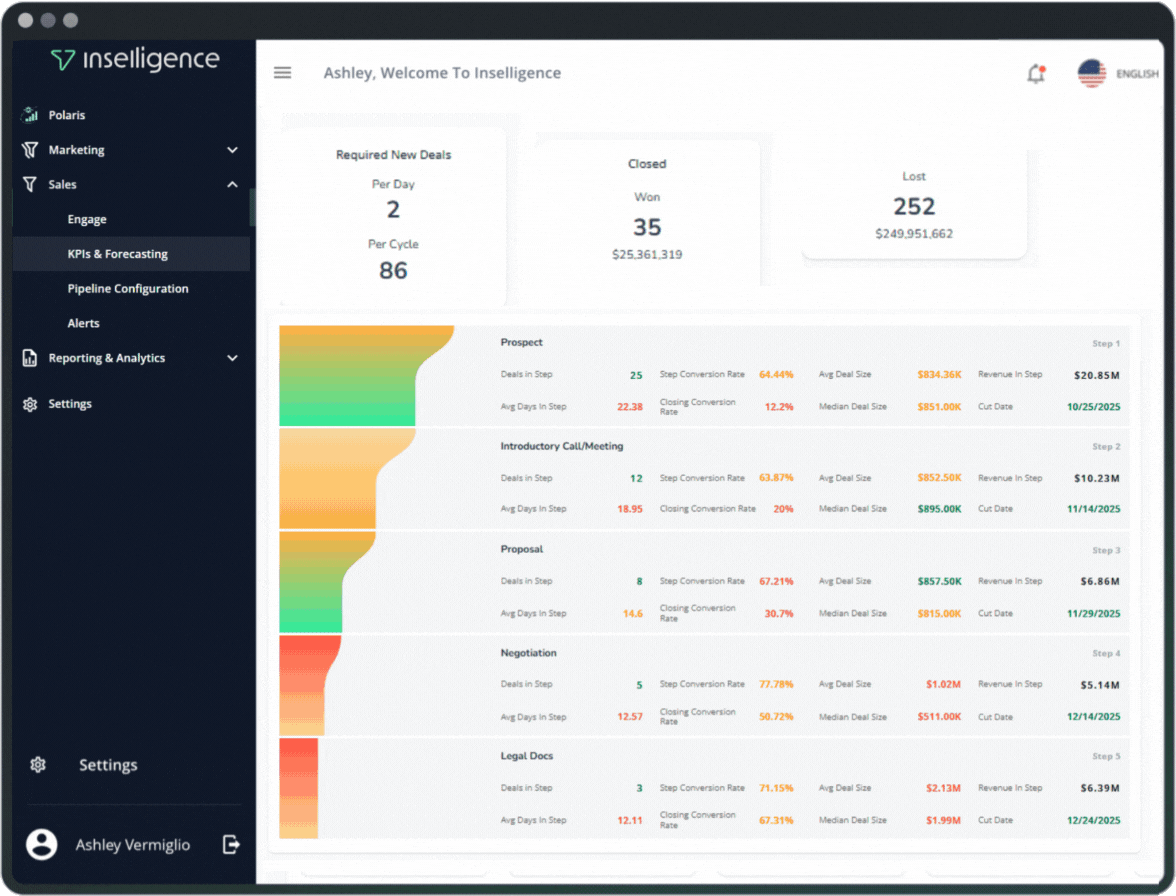Click the Required New Deals card
This screenshot has height=896, width=1176.
click(393, 216)
